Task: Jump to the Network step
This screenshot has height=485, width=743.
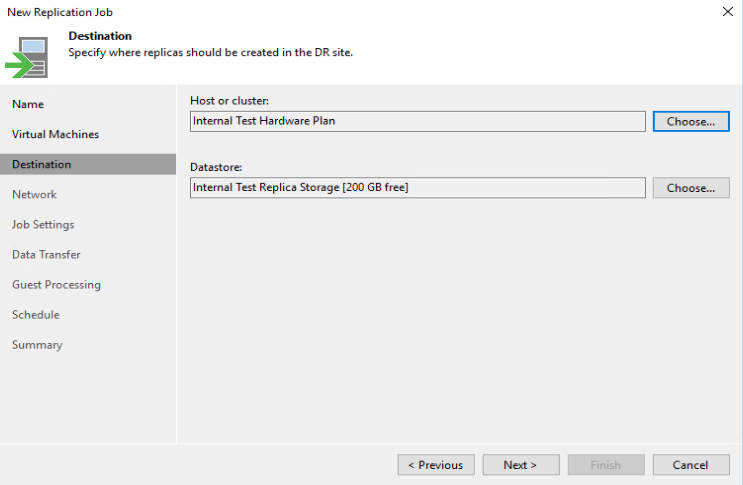Action: pos(34,194)
